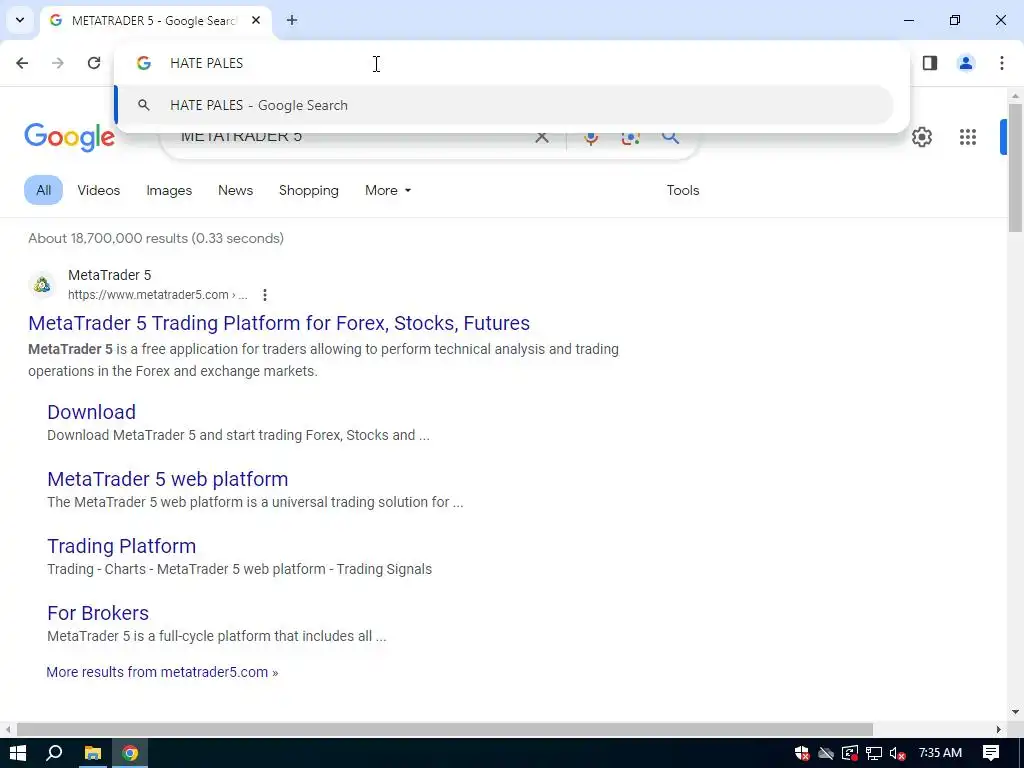
Task: Start voice search with the microphone icon
Action: click(x=591, y=137)
